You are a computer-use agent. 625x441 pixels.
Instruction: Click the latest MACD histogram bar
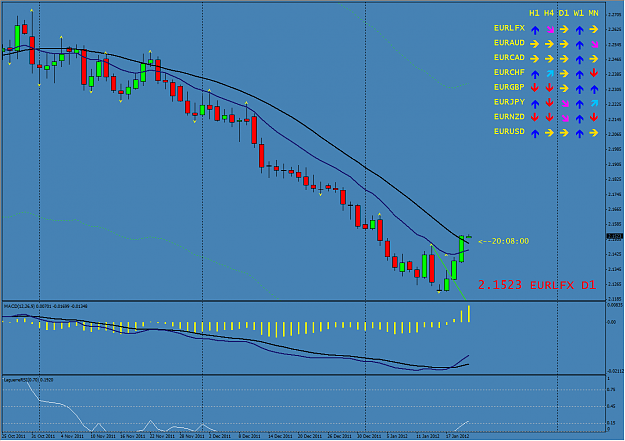point(469,314)
